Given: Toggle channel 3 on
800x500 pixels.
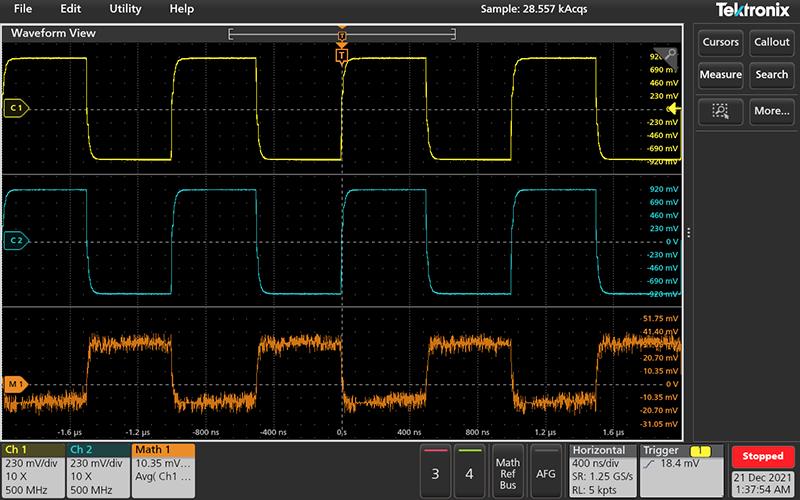Looking at the screenshot, I should (x=435, y=468).
